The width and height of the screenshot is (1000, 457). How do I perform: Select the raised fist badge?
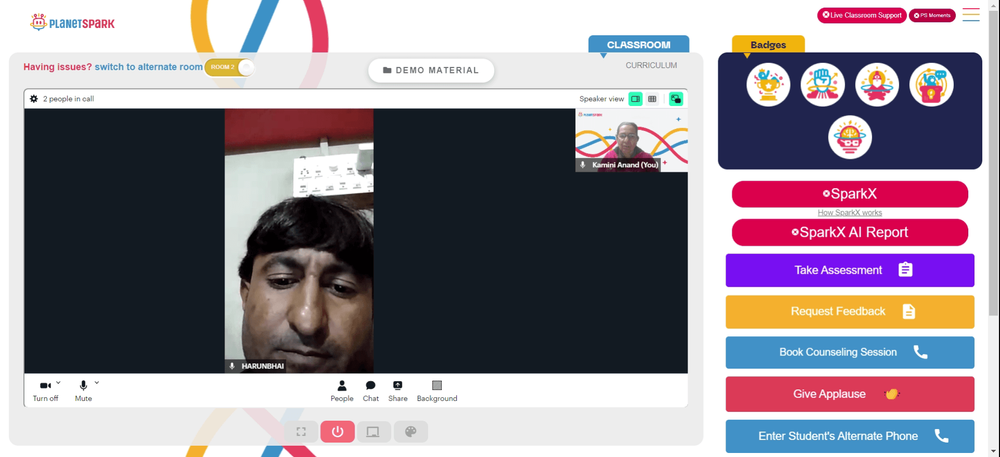[x=823, y=85]
